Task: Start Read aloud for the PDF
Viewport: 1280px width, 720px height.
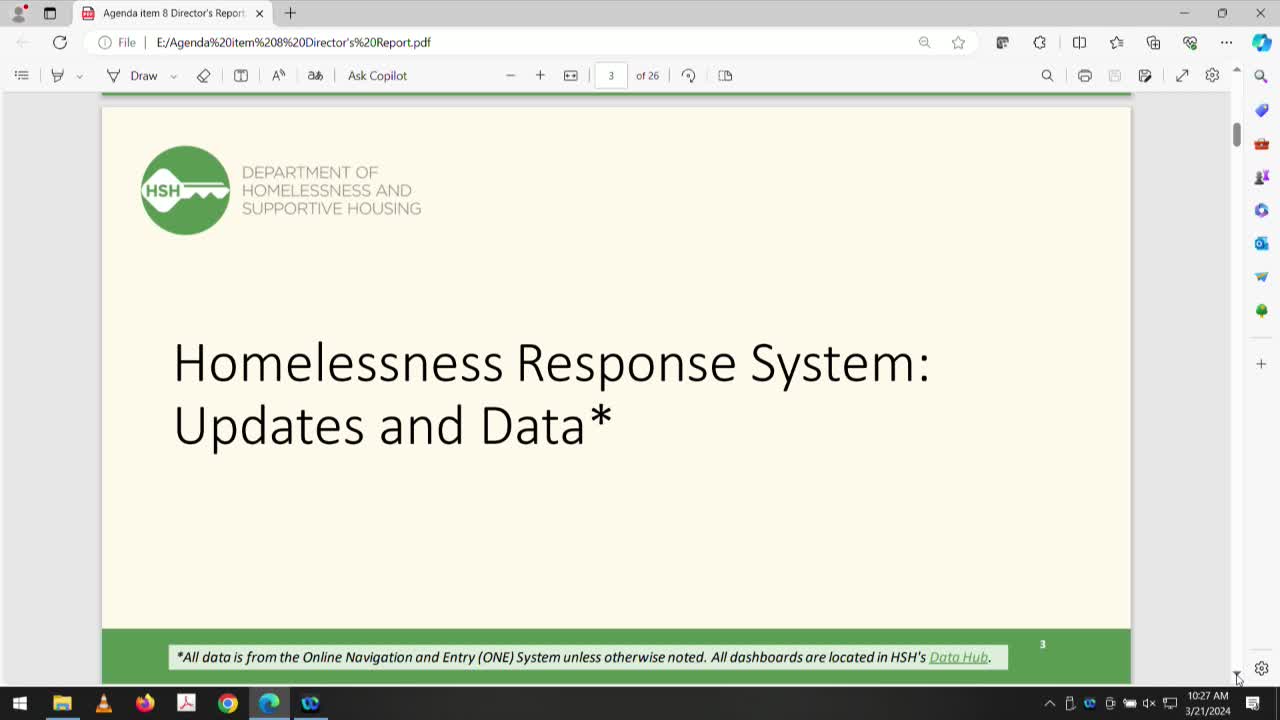Action: click(x=279, y=75)
